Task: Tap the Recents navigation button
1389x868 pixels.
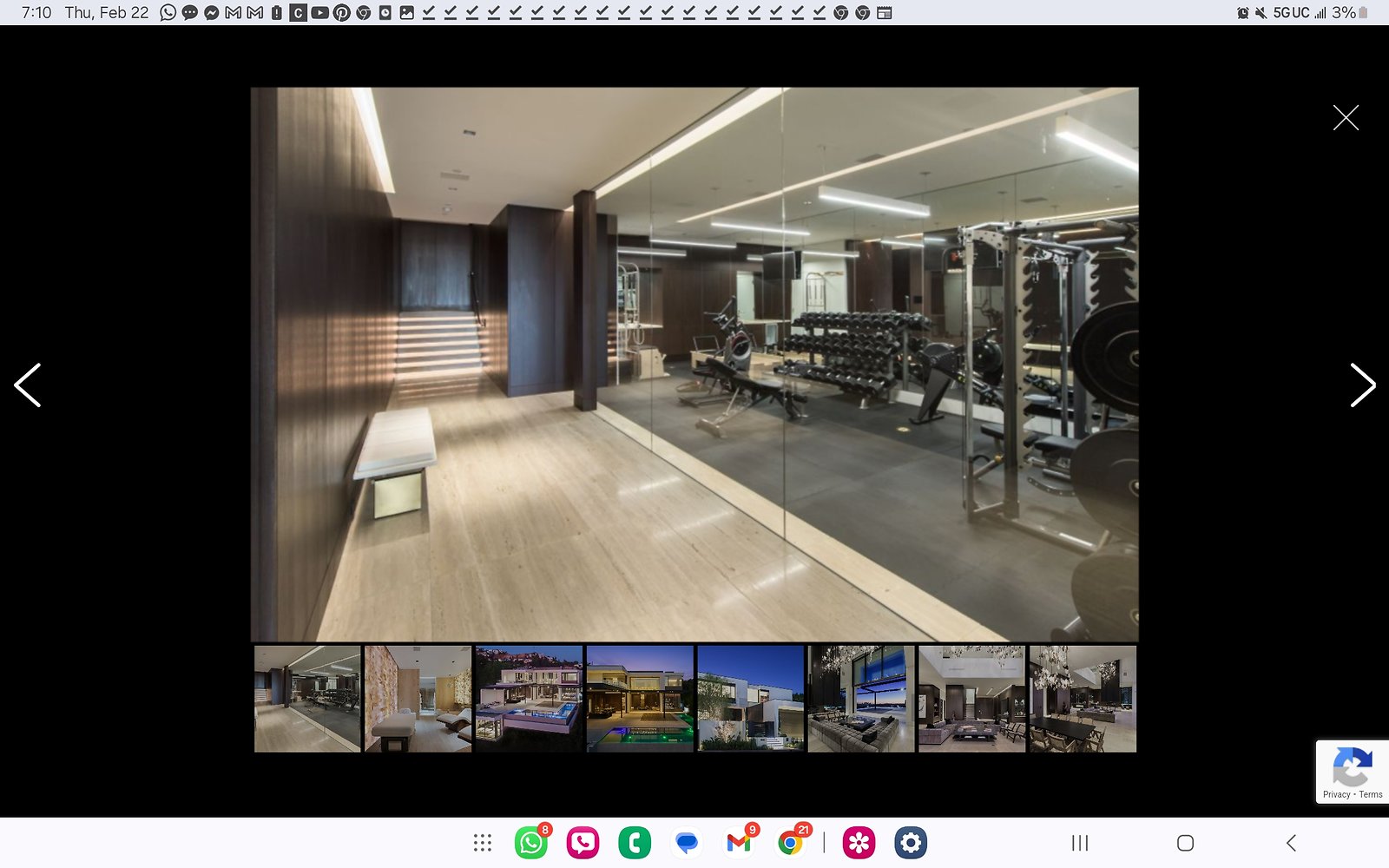Action: pos(1080,843)
